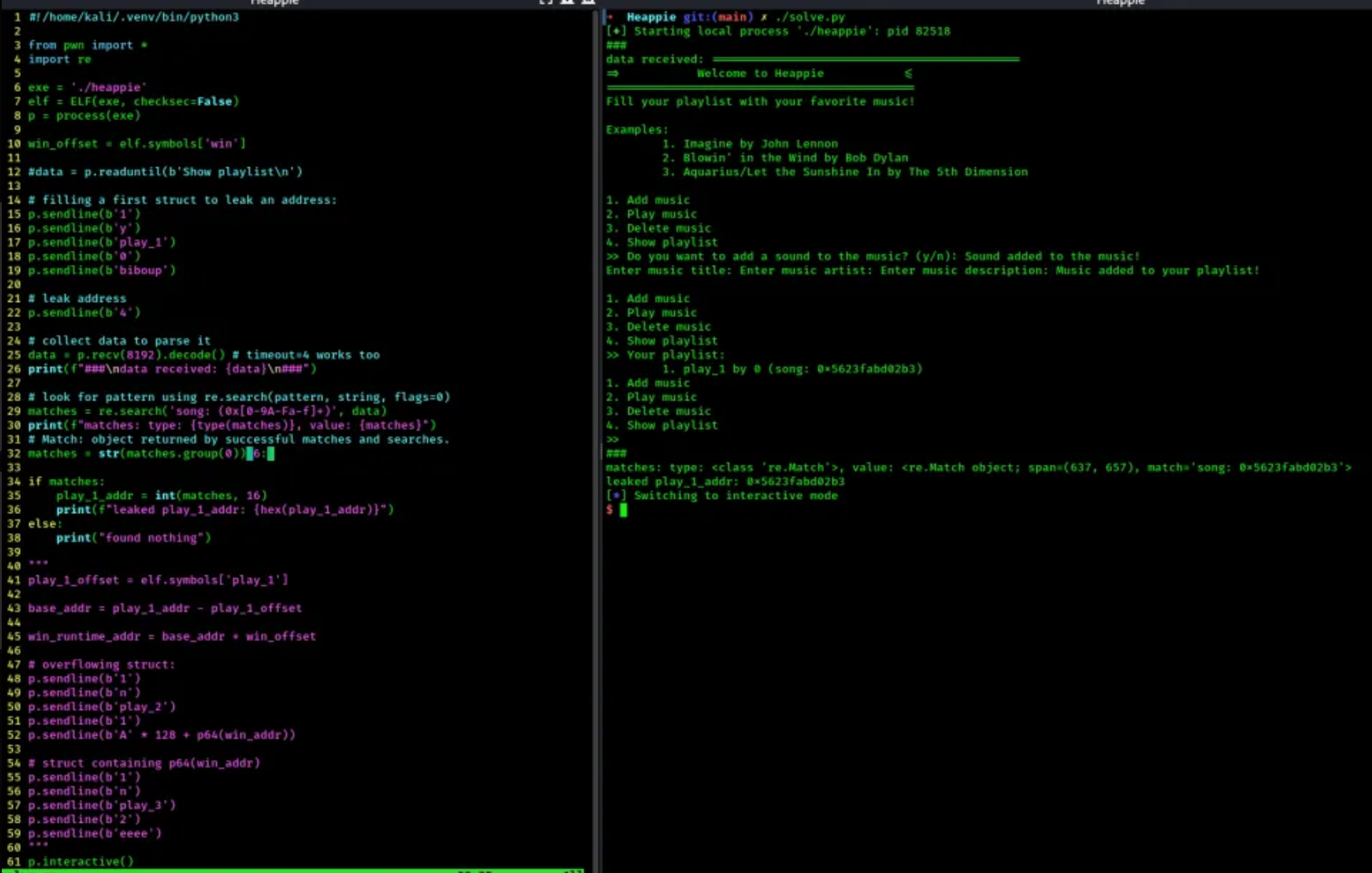Click 'Welcome to Heappie' banner text
The height and width of the screenshot is (873, 1372).
pyautogui.click(x=759, y=73)
